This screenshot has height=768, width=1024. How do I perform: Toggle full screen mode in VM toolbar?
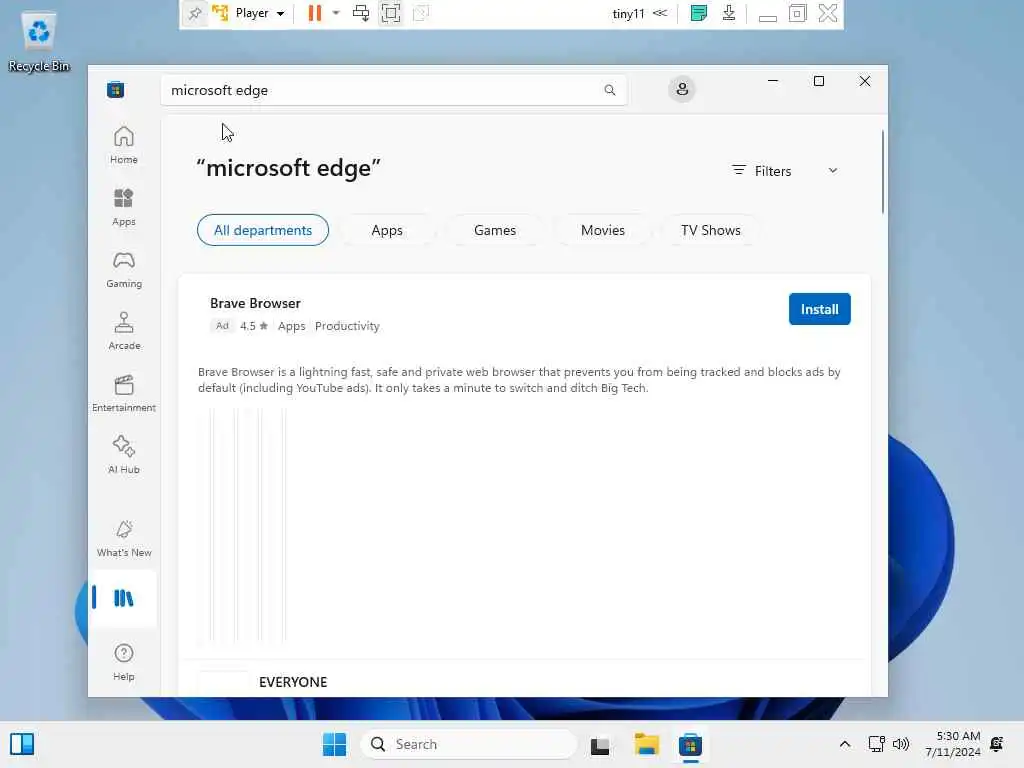click(391, 13)
